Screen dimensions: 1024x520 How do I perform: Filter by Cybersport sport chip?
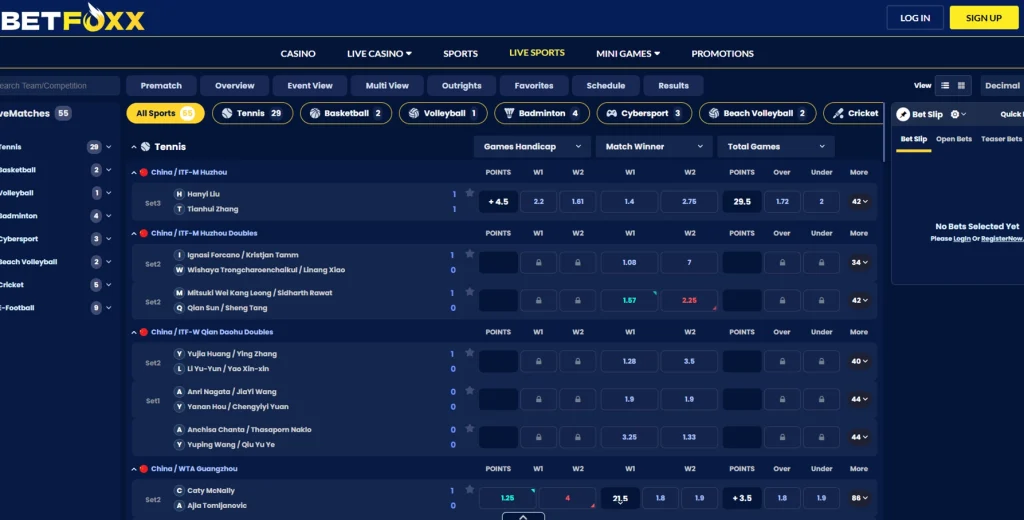coord(644,113)
